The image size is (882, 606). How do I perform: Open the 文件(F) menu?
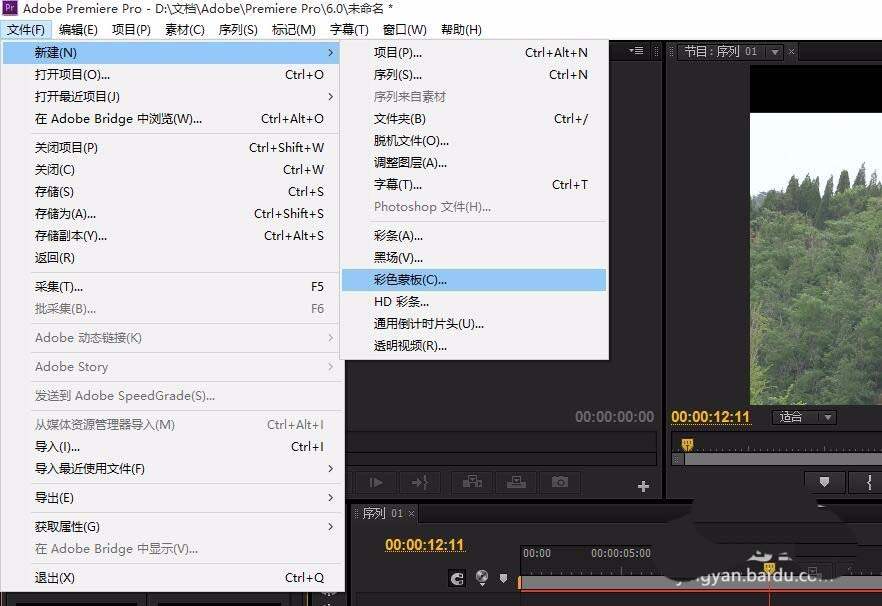[x=26, y=30]
